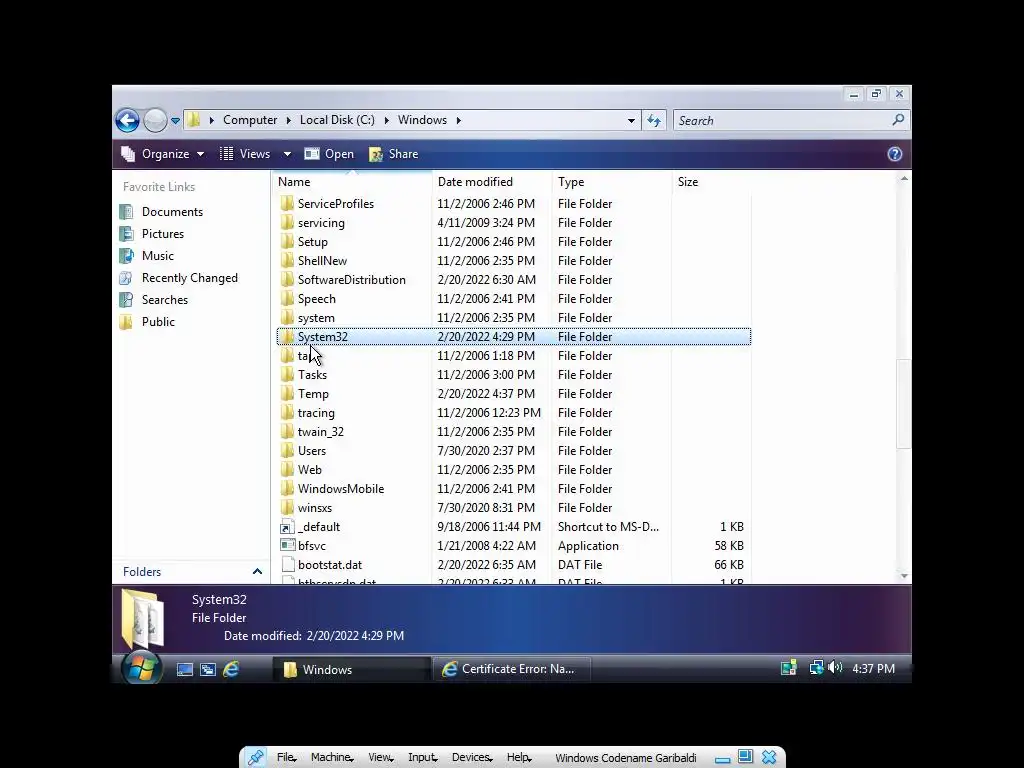Viewport: 1024px width, 768px height.
Task: Select the bfsvc application icon
Action: 287,545
